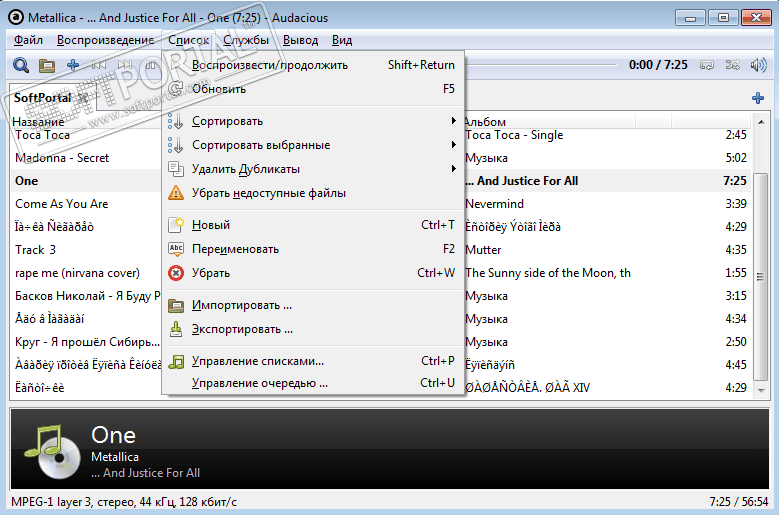Click the red remove icon beside Убрать

(175, 273)
